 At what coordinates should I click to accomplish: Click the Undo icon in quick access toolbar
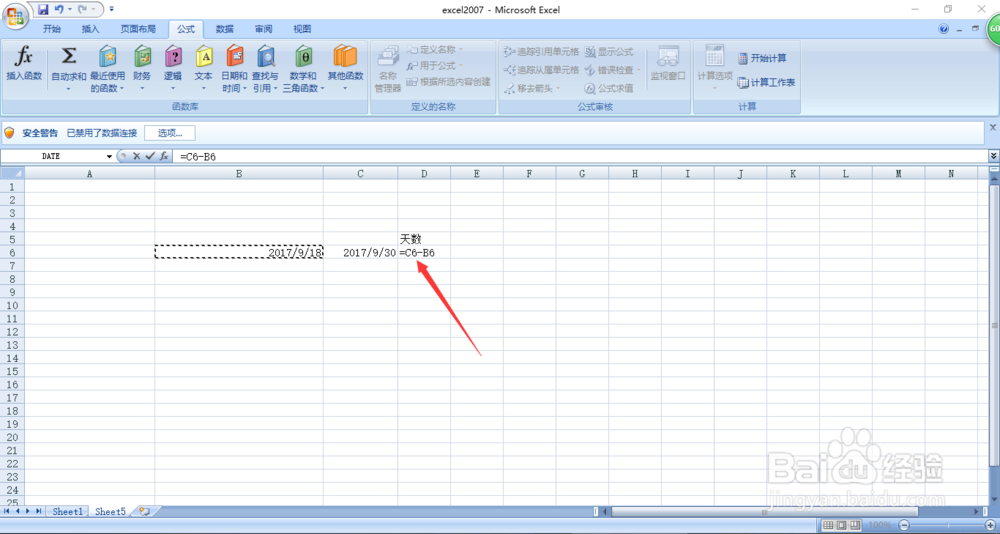[59, 9]
